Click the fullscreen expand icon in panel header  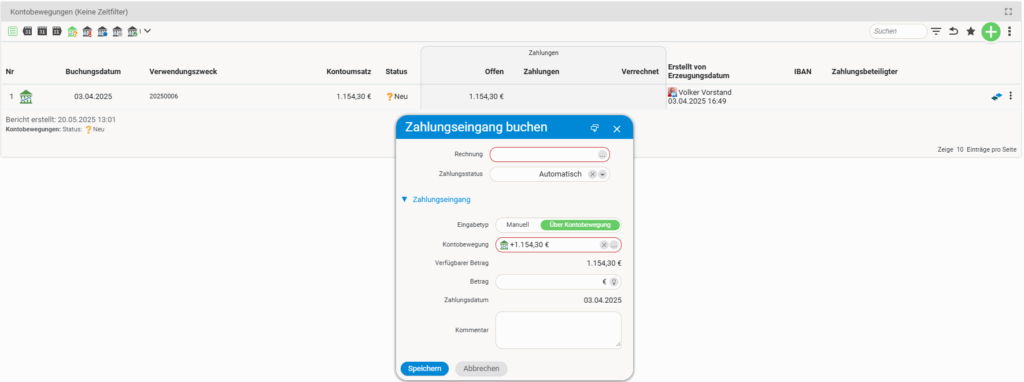pyautogui.click(x=1008, y=11)
